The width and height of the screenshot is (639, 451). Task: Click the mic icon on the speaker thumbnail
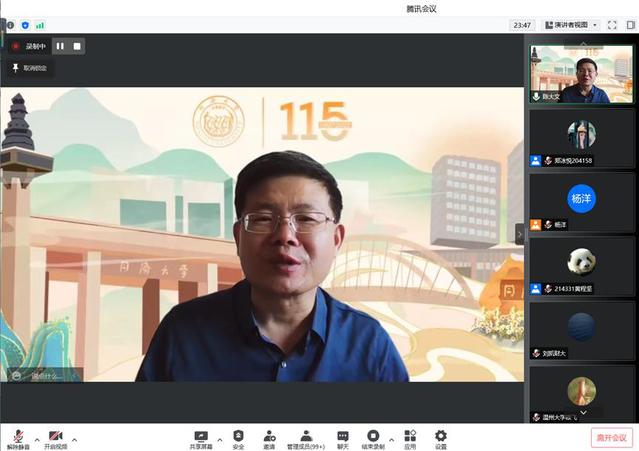[x=536, y=97]
